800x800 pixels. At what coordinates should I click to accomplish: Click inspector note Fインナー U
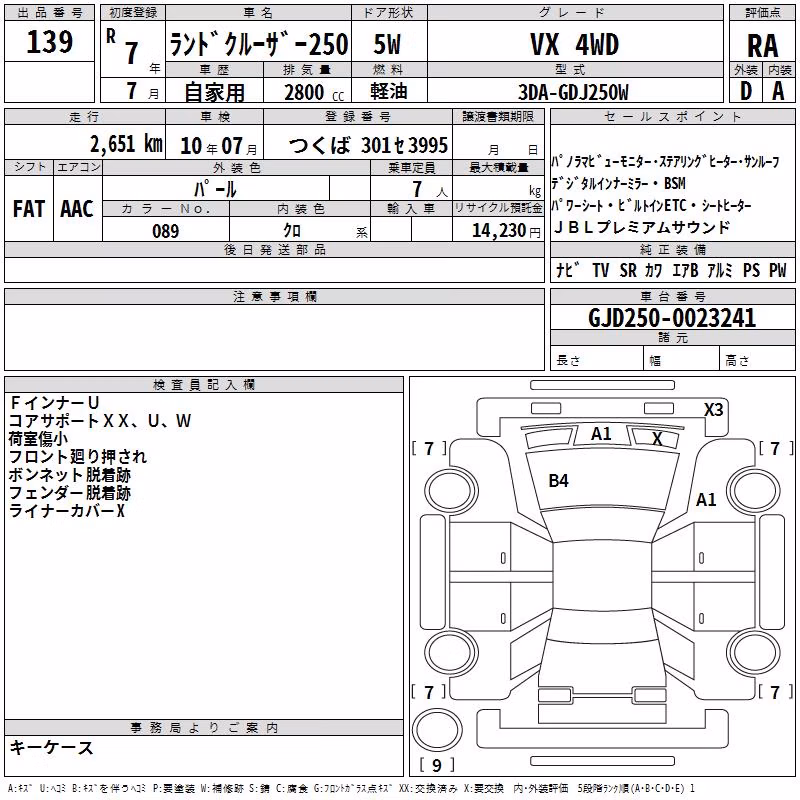54,403
